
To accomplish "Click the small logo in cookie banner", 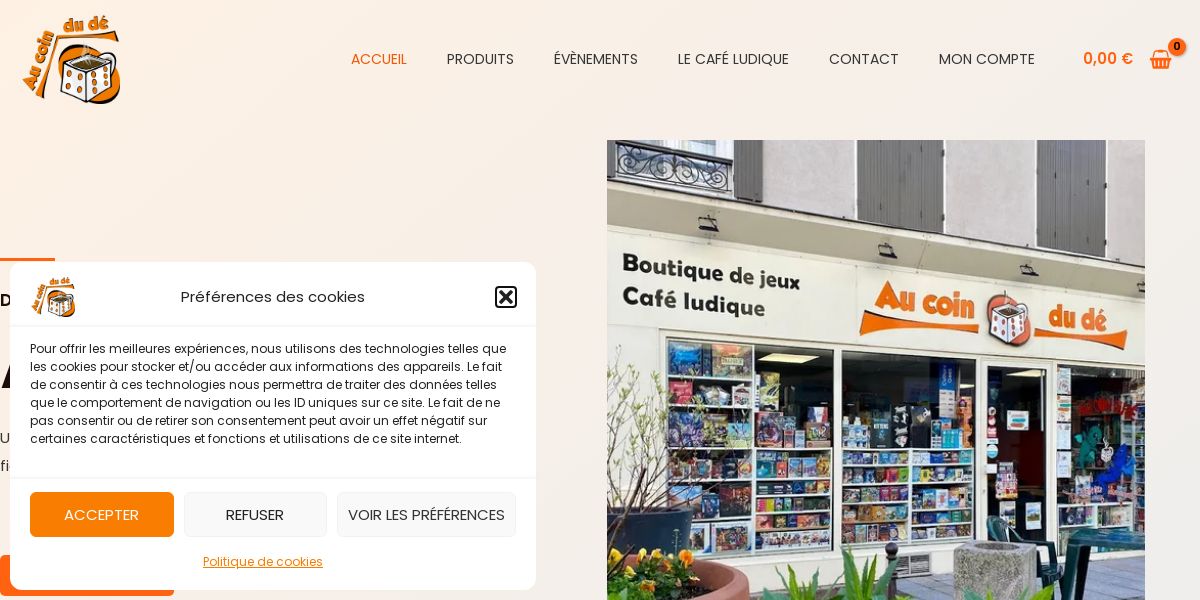I will [x=53, y=297].
